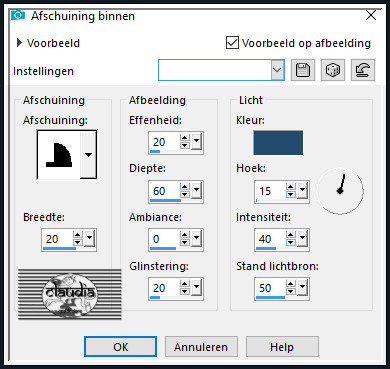This screenshot has height=369, width=390.
Task: Decrease Stand lichtbron with the down spinner
Action: 291,292
